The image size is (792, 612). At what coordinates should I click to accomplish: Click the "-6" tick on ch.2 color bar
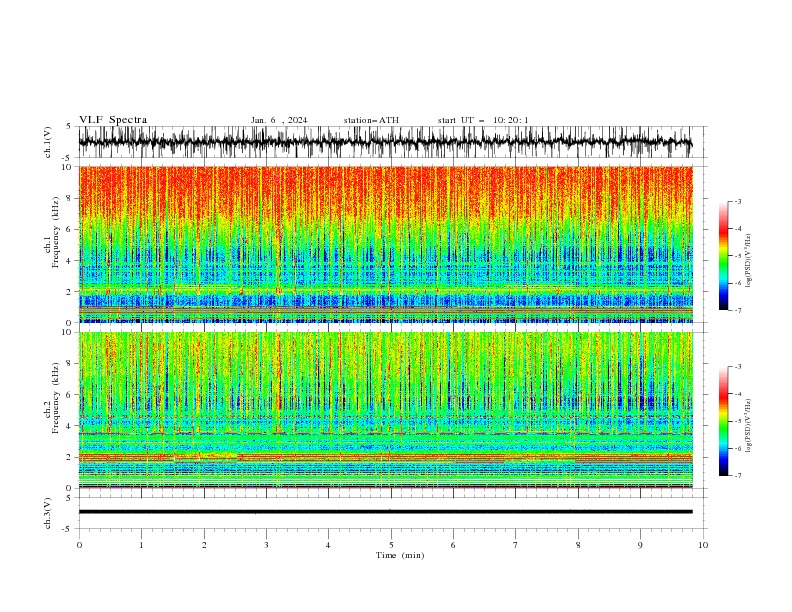click(x=738, y=449)
